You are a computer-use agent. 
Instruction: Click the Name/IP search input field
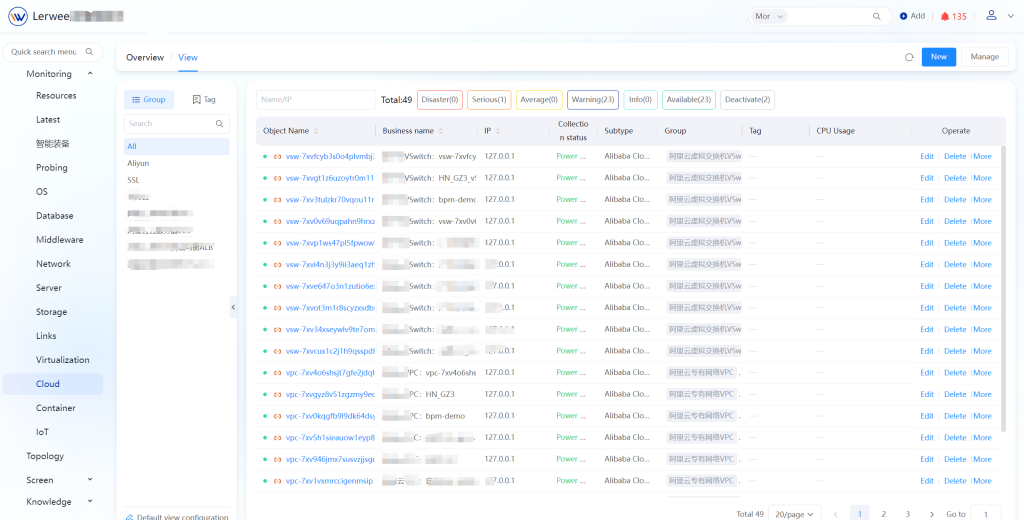[315, 100]
